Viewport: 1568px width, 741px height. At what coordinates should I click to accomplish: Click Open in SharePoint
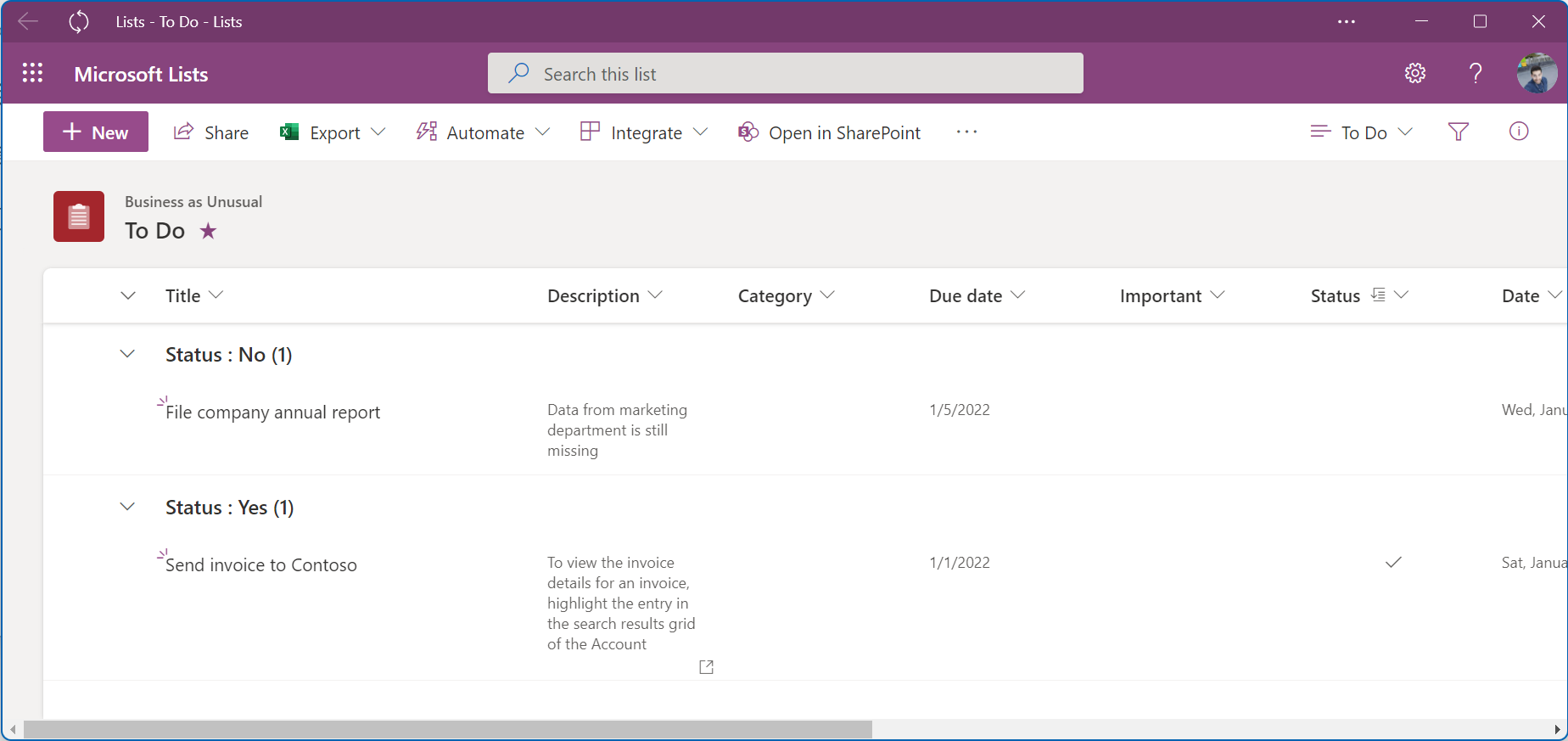coord(829,132)
